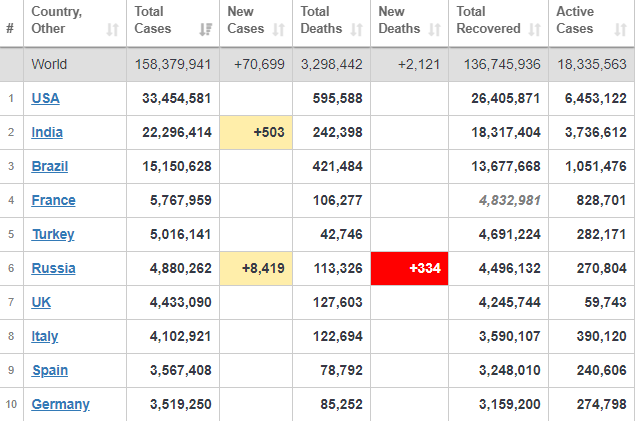Click India's highlighted +503 new cases
Viewport: 635px width, 421px height.
(256, 132)
